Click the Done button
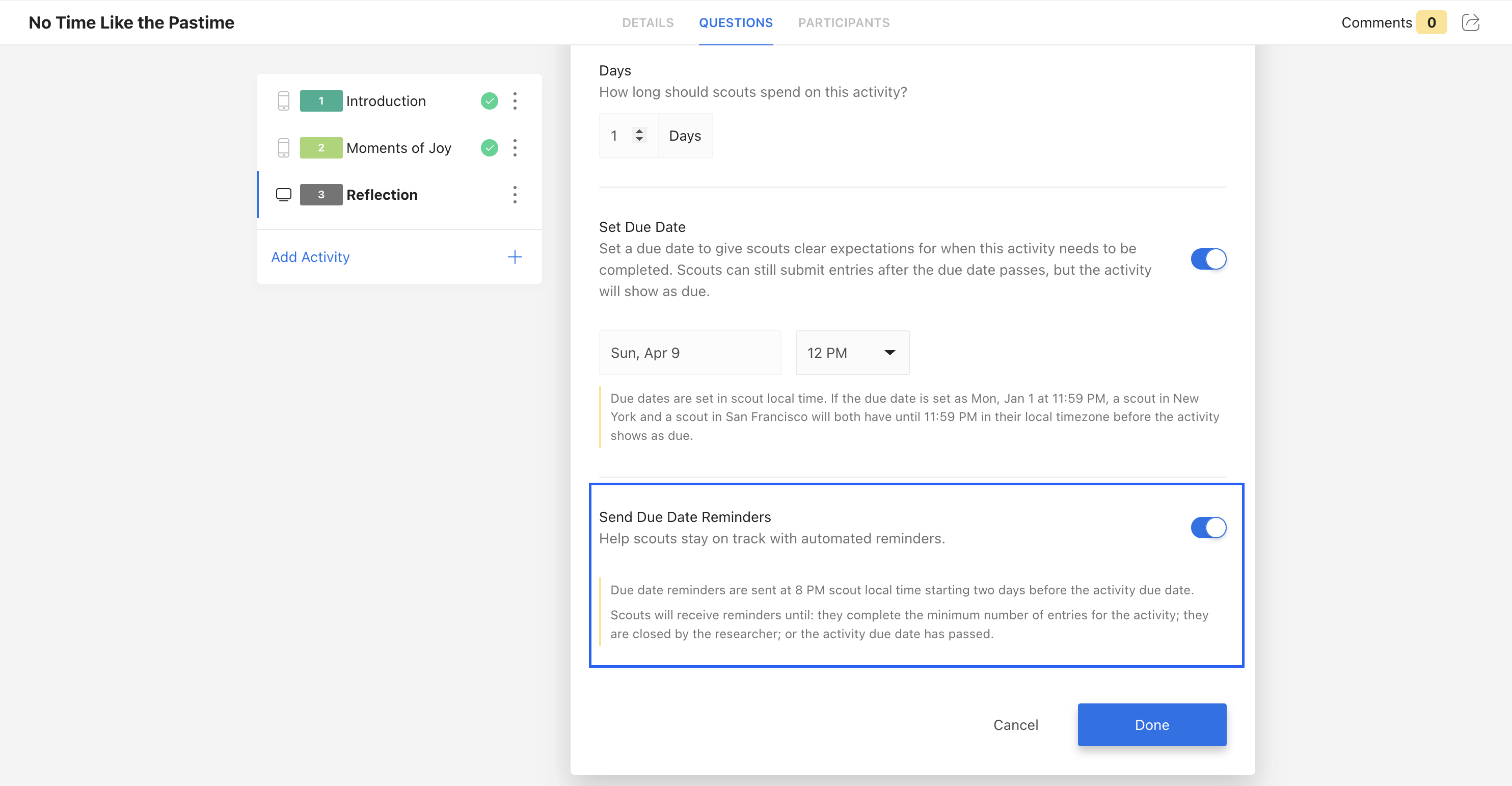1512x786 pixels. point(1152,725)
